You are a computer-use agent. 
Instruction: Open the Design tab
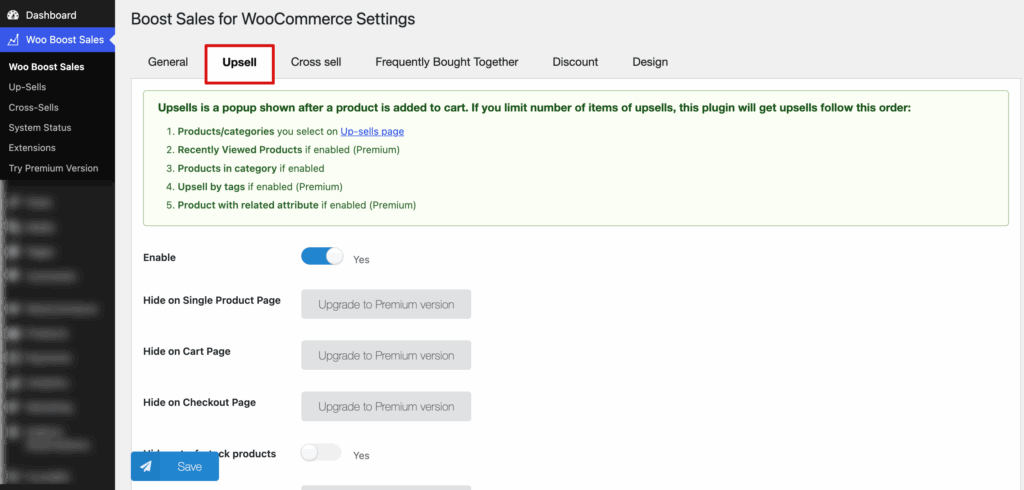click(x=650, y=62)
